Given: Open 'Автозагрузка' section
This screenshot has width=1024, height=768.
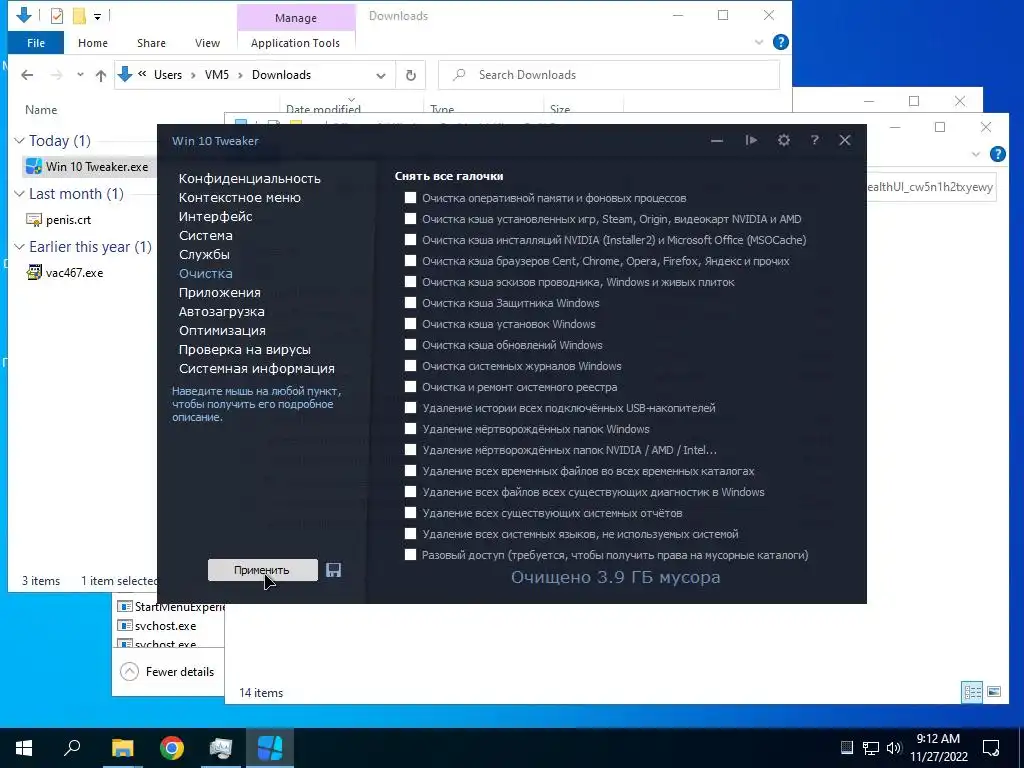Looking at the screenshot, I should coord(221,312).
